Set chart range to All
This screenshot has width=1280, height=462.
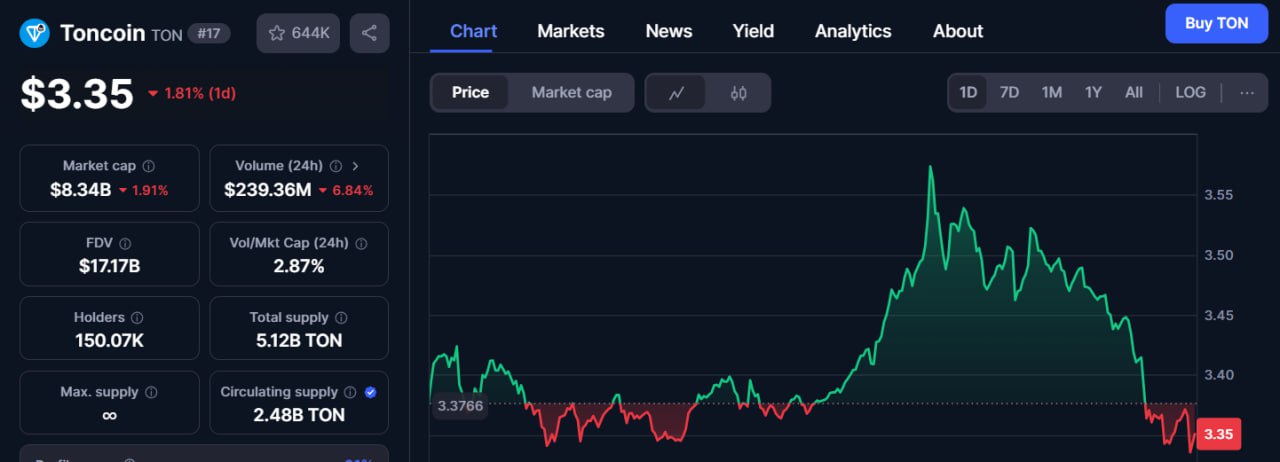1133,92
